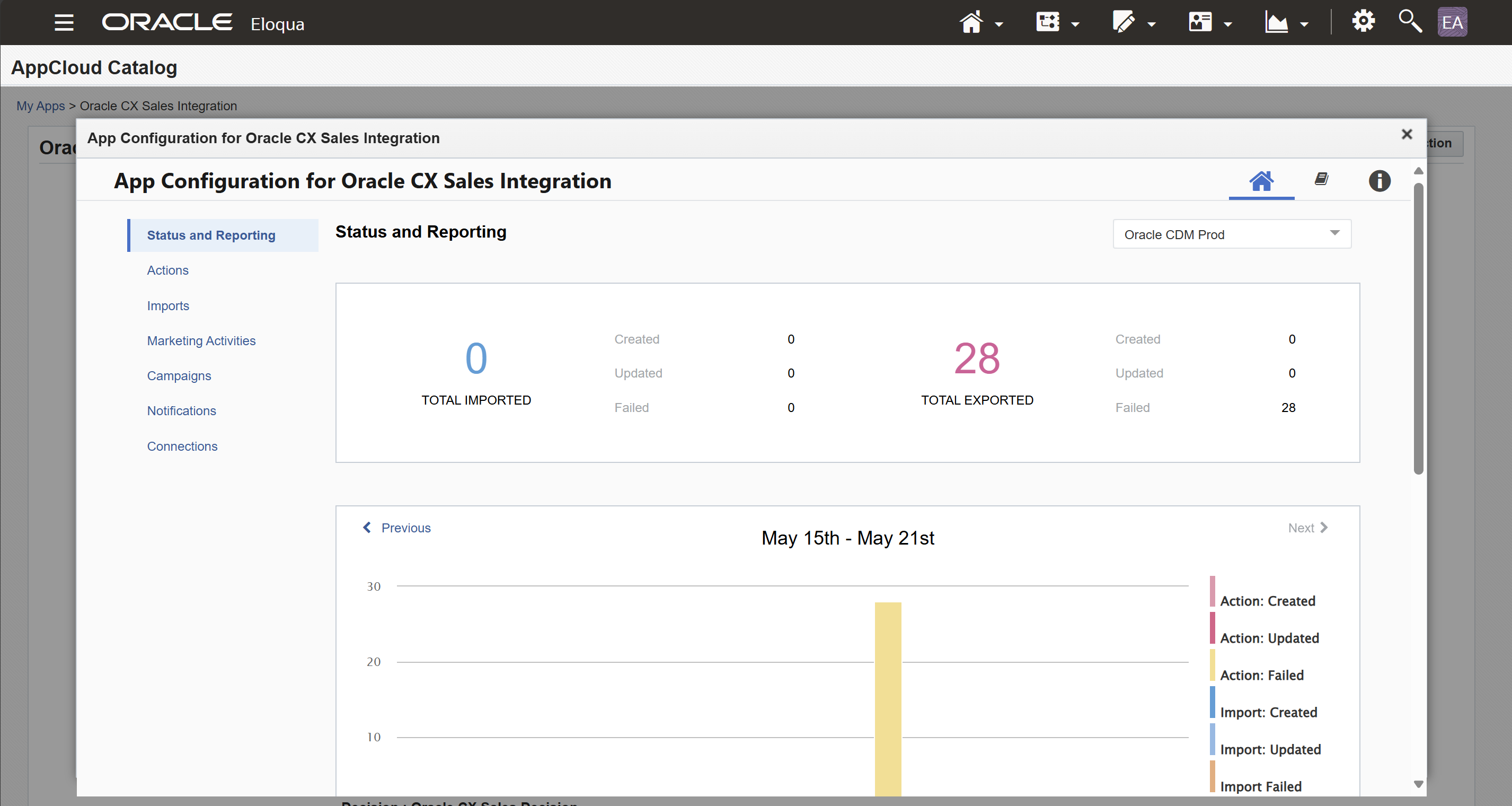Toggle Action: Failed legend swatch
1512x806 pixels.
click(x=1212, y=665)
